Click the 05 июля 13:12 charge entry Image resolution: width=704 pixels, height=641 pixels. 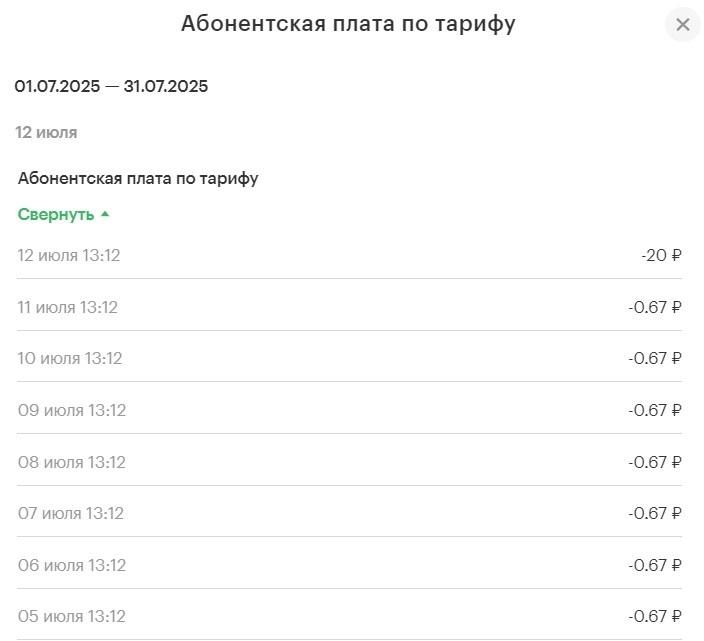point(71,616)
